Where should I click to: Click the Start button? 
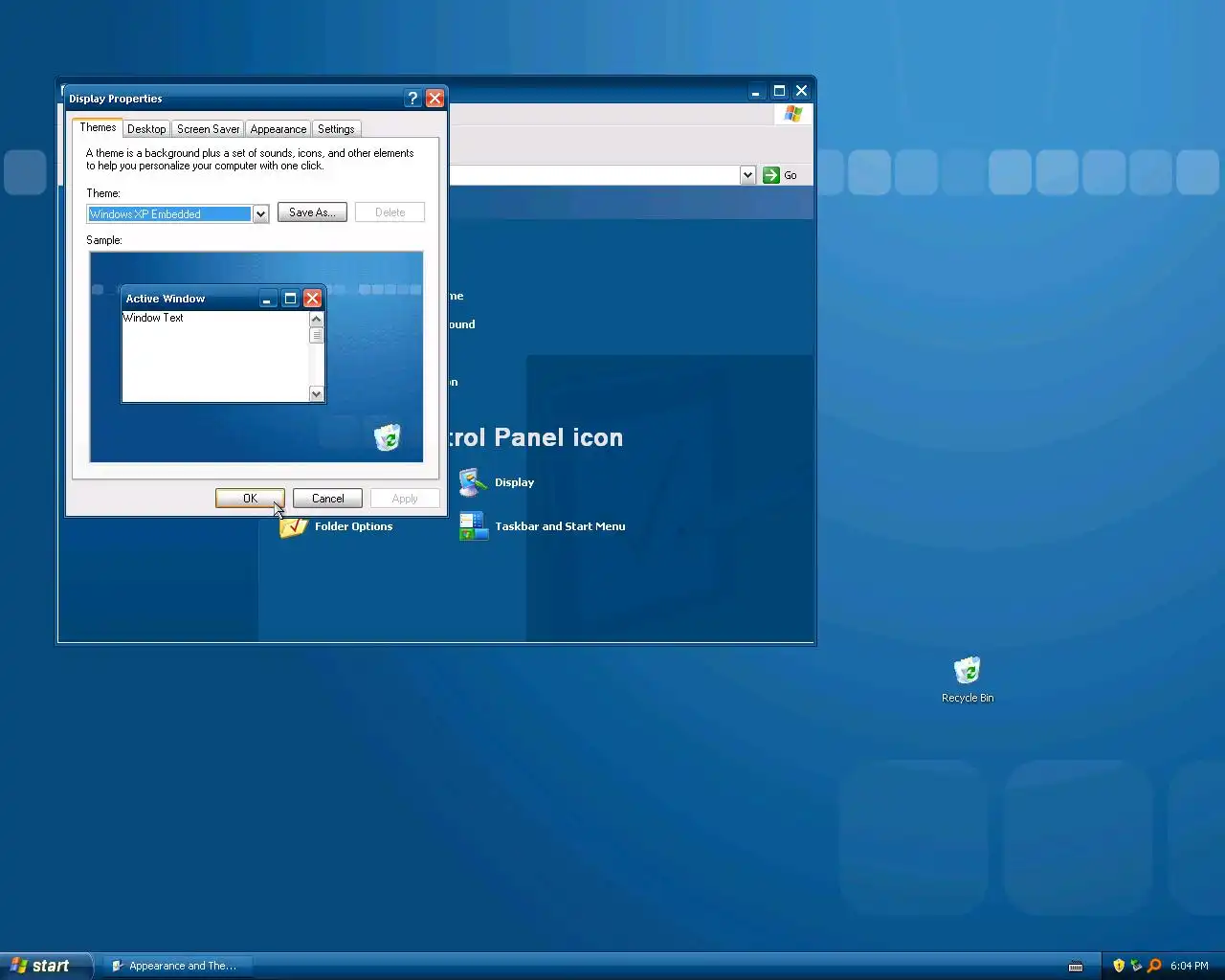(x=44, y=966)
